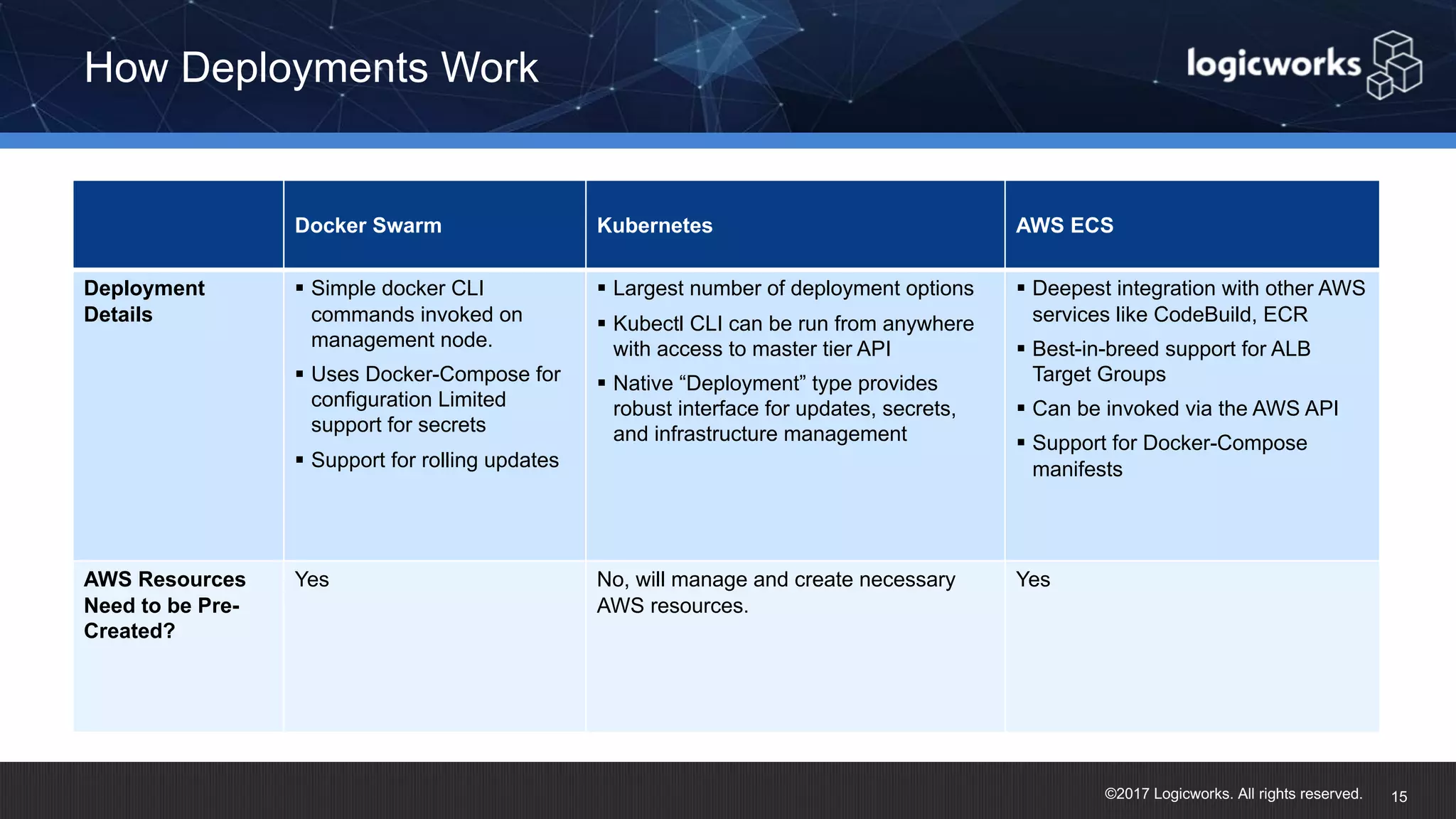Click the Simple docker CLI commands bullet
This screenshot has width=1456, height=819.
(417, 314)
